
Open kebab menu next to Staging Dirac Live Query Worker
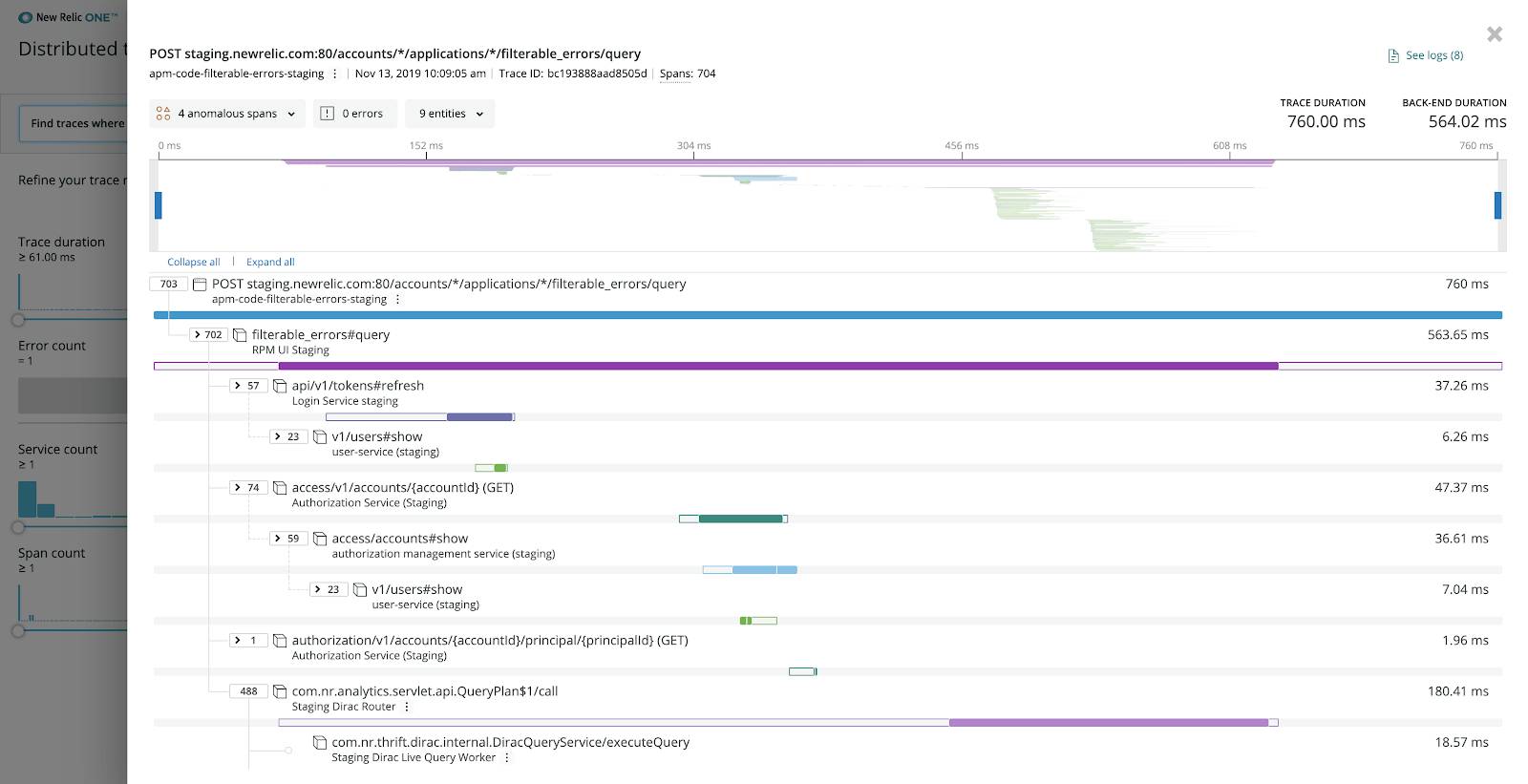[507, 758]
